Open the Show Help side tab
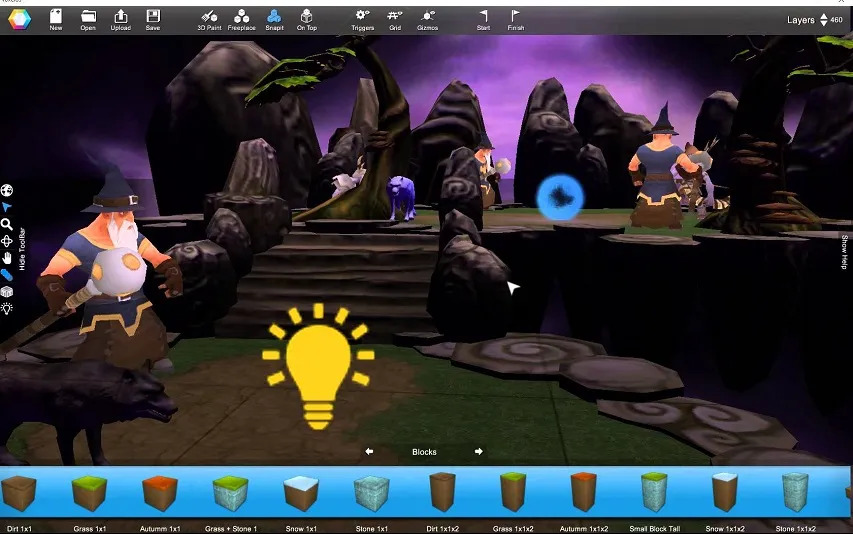 click(x=844, y=252)
